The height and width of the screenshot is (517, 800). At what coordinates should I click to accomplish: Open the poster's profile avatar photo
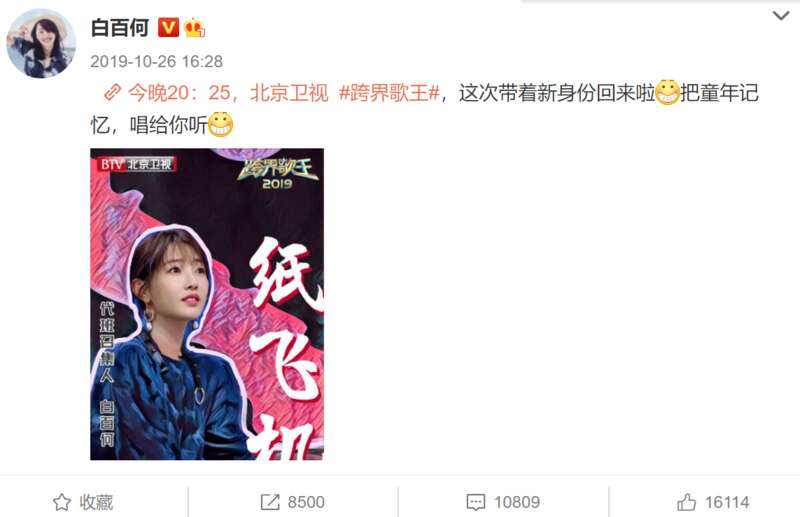[x=41, y=43]
